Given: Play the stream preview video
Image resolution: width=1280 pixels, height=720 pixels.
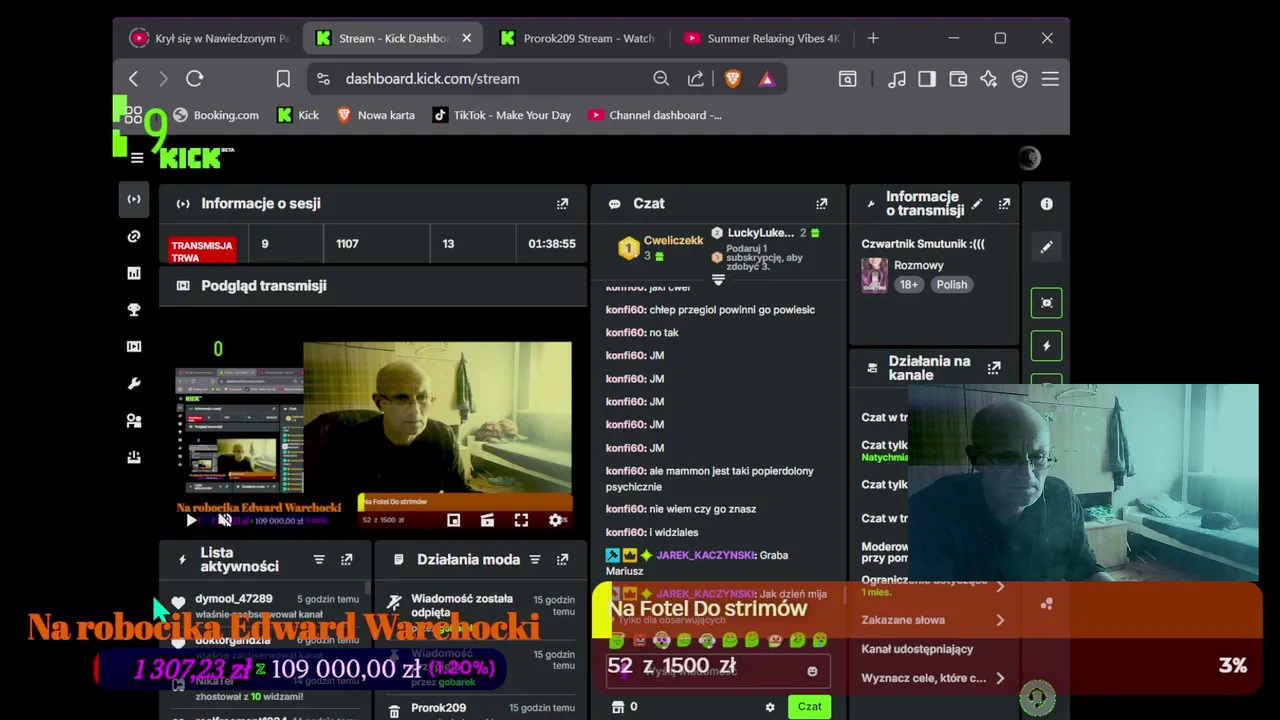Looking at the screenshot, I should click(x=191, y=520).
